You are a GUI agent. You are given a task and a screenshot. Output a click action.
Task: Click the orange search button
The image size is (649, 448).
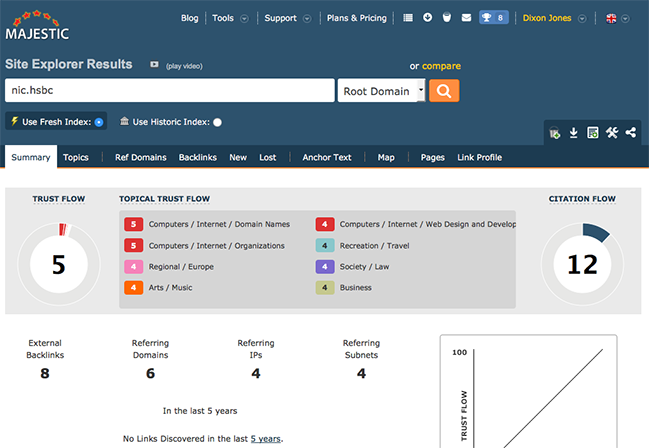444,91
